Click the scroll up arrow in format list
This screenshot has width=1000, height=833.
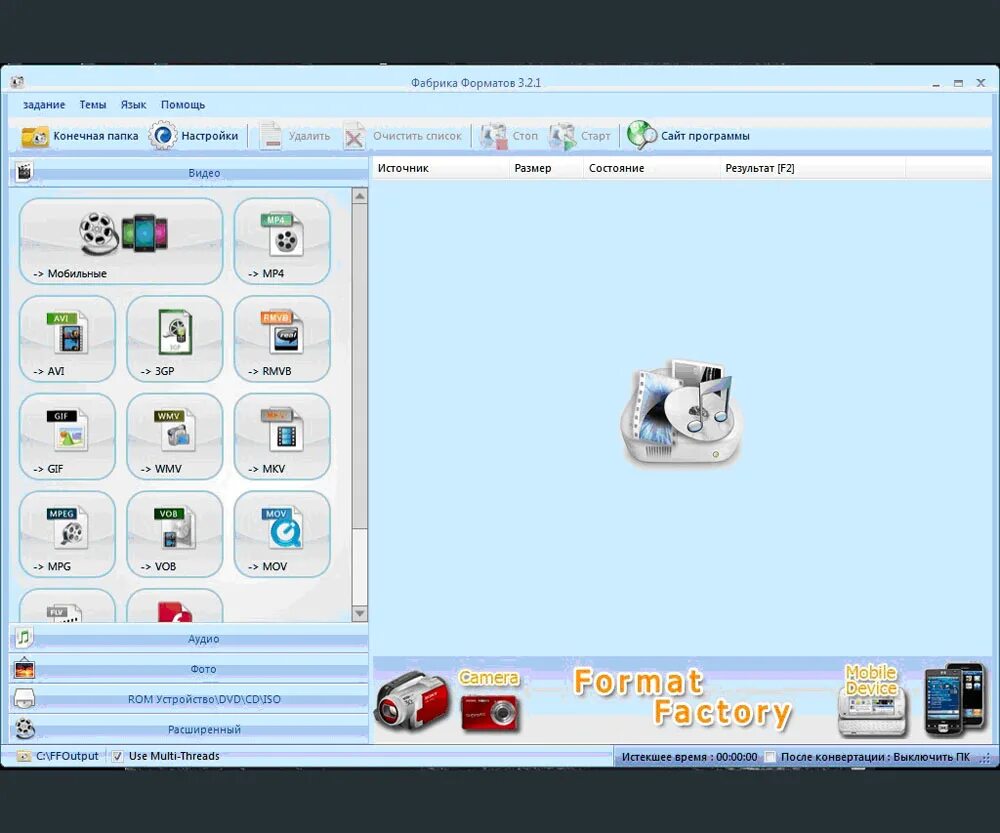(360, 196)
